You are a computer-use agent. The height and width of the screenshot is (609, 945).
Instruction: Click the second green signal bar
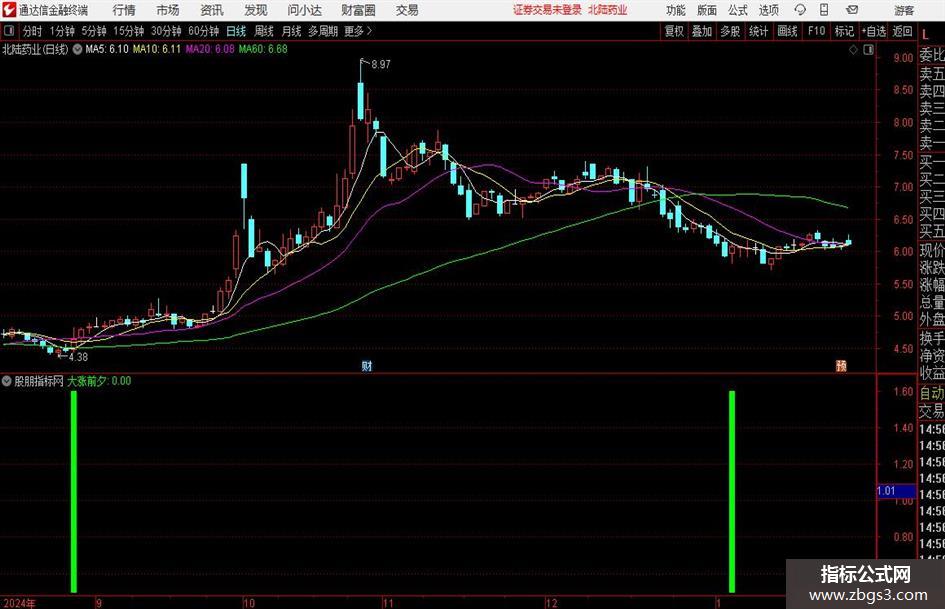(732, 491)
